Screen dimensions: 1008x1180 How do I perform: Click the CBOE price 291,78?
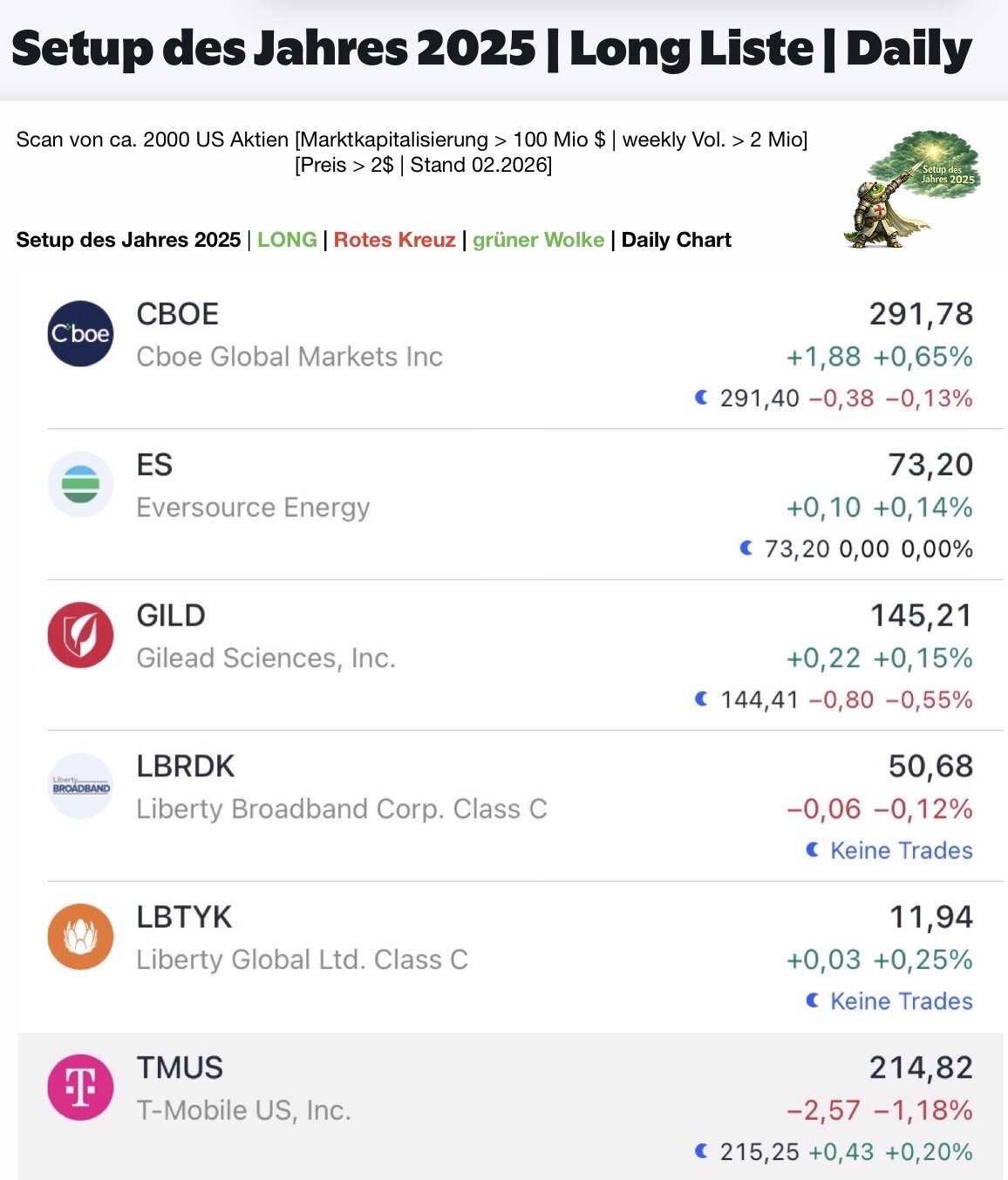(x=920, y=314)
